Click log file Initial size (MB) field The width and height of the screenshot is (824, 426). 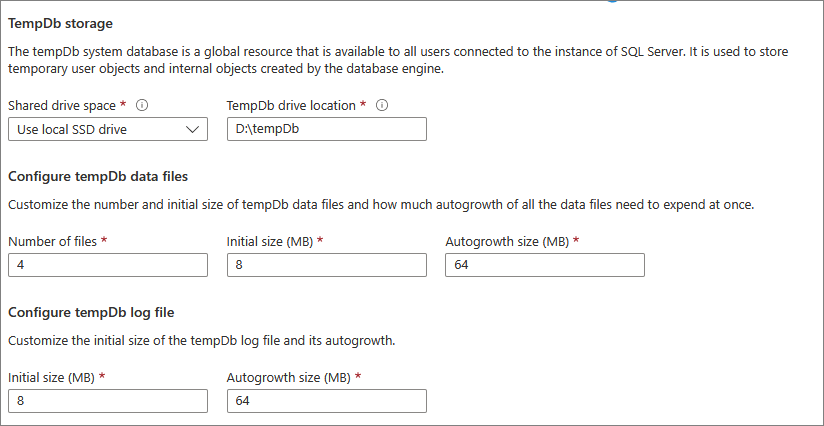coord(107,401)
